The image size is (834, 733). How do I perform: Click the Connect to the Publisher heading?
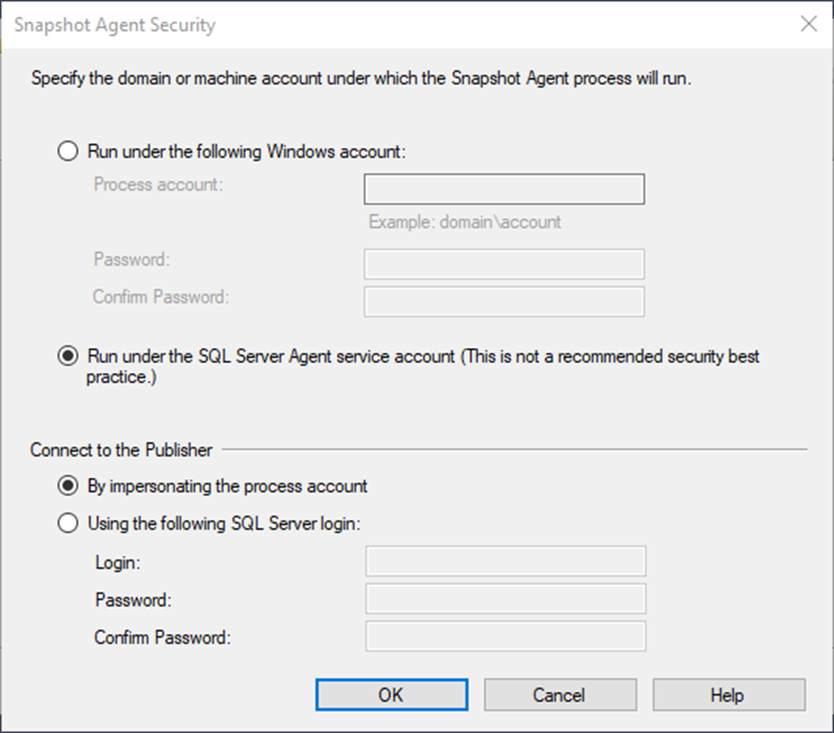[121, 450]
